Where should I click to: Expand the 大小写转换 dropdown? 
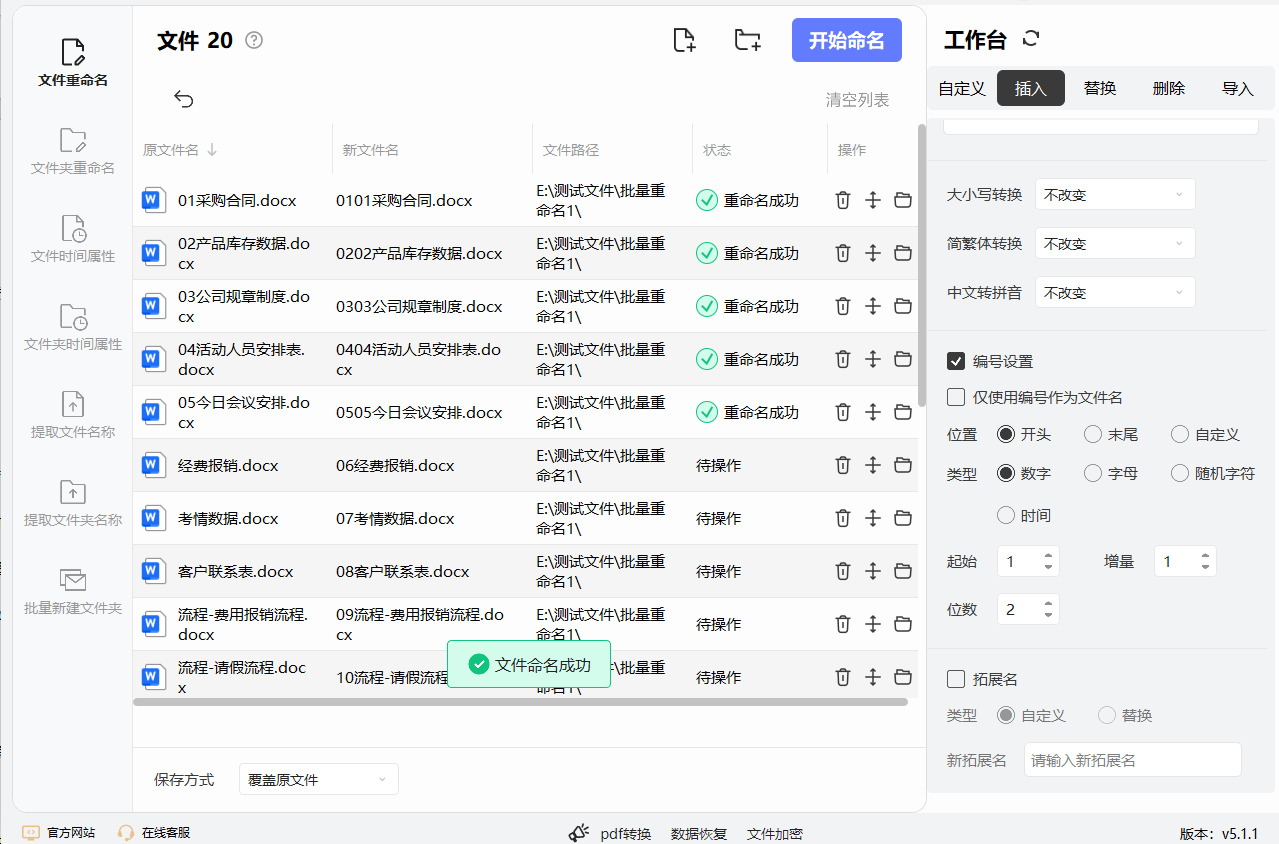[x=1115, y=195]
